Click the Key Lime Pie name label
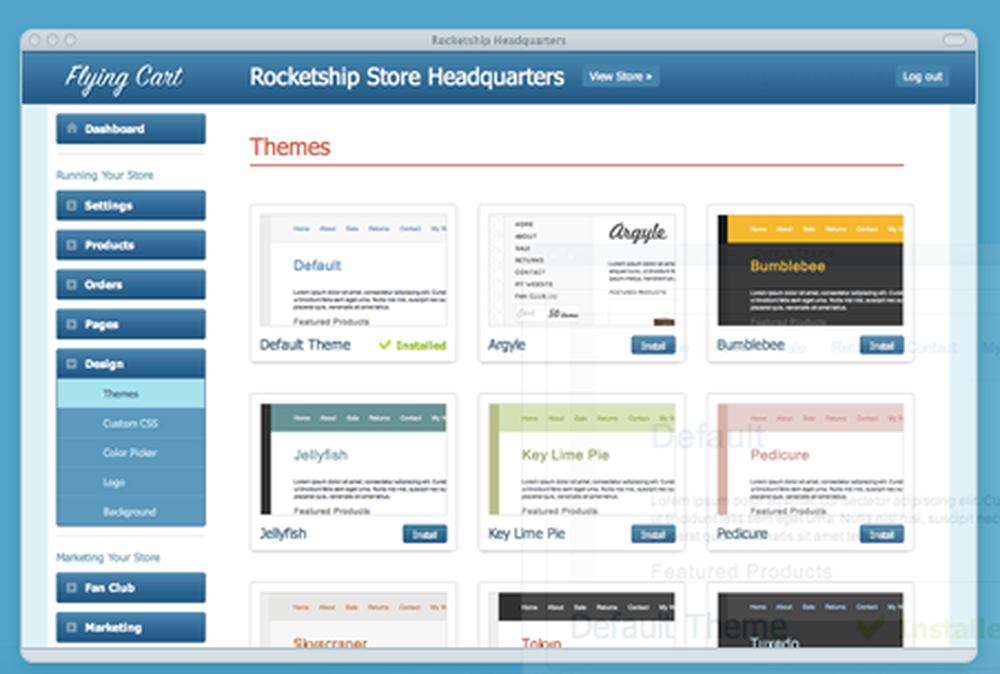The width and height of the screenshot is (1000, 674). coord(527,534)
